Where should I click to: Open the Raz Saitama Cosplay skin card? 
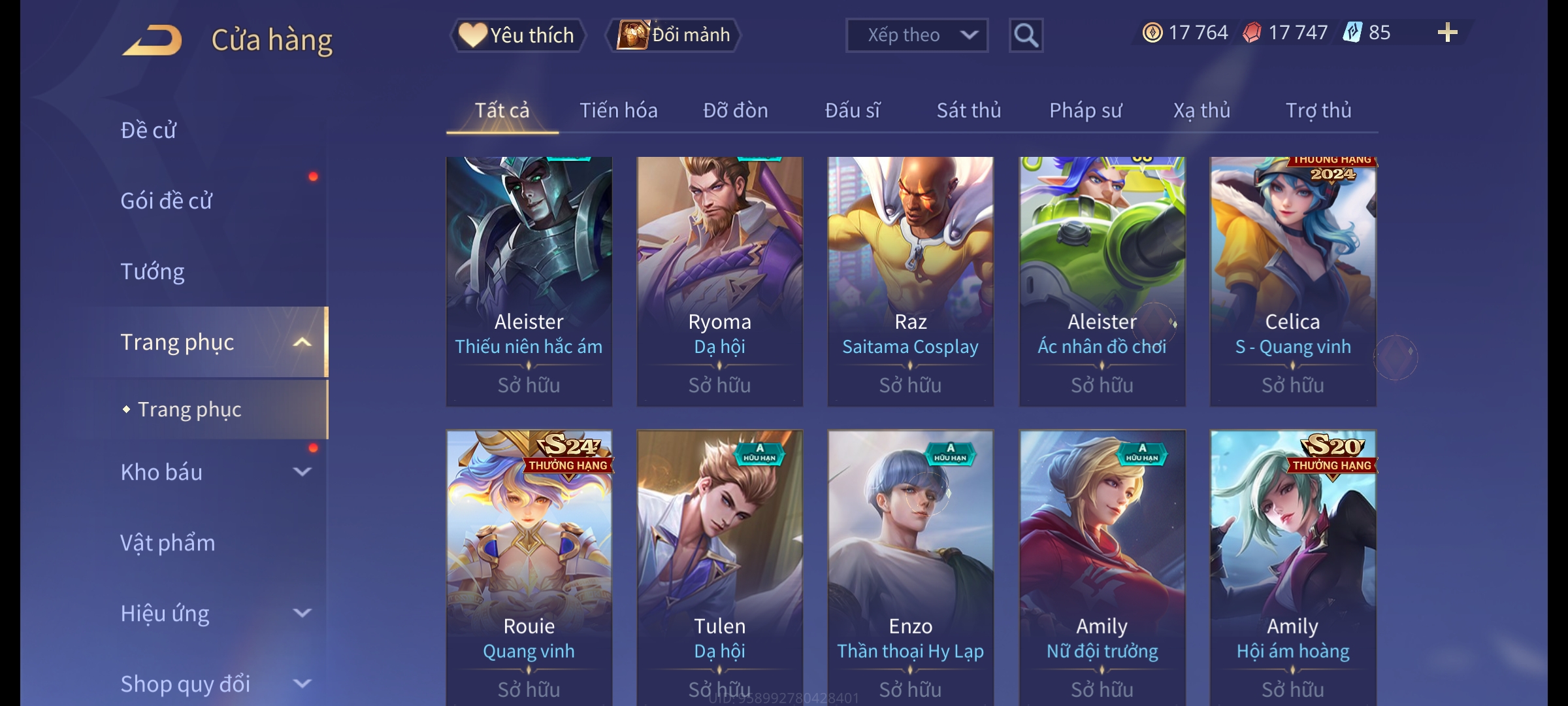[910, 281]
